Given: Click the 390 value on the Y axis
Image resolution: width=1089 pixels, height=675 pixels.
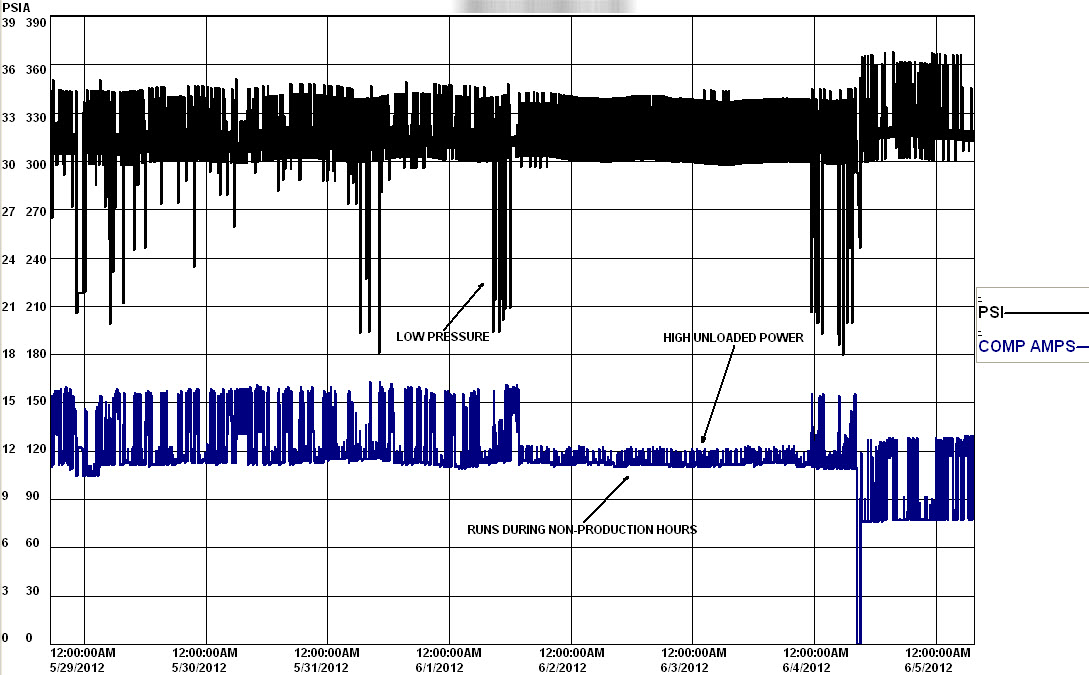Looking at the screenshot, I should (35, 23).
